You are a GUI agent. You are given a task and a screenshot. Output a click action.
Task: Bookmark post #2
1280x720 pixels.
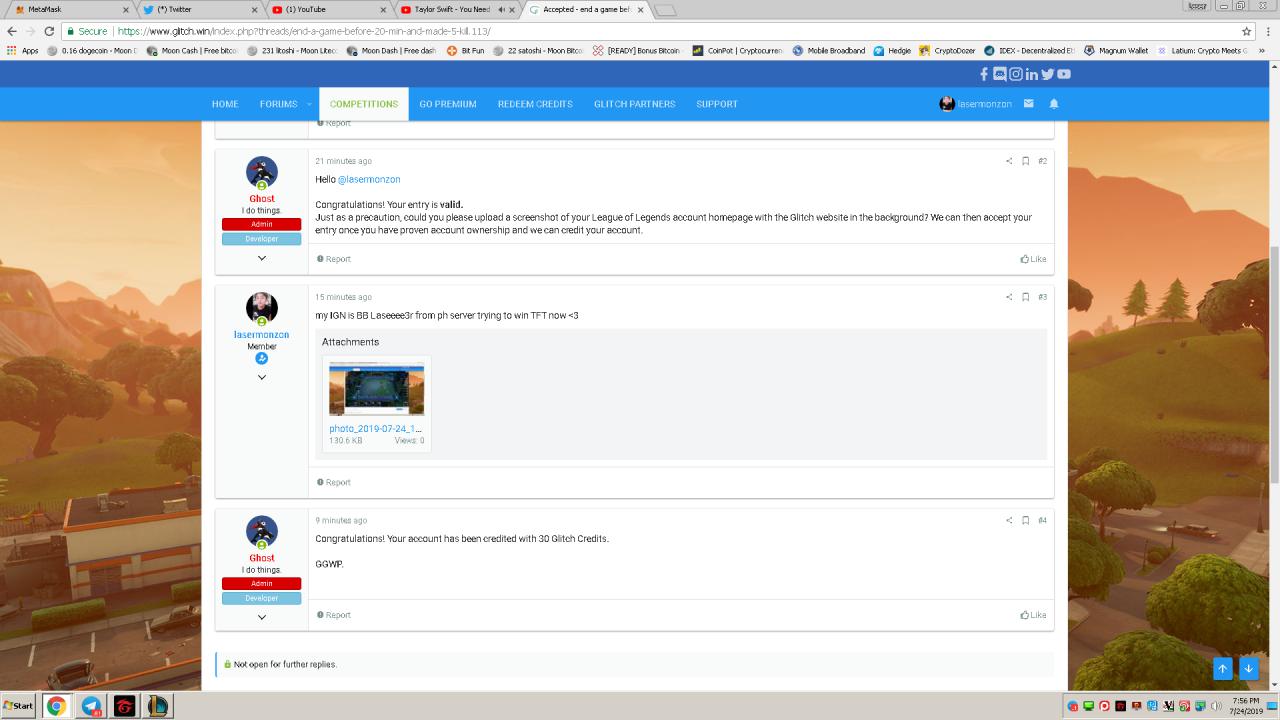(x=1025, y=161)
